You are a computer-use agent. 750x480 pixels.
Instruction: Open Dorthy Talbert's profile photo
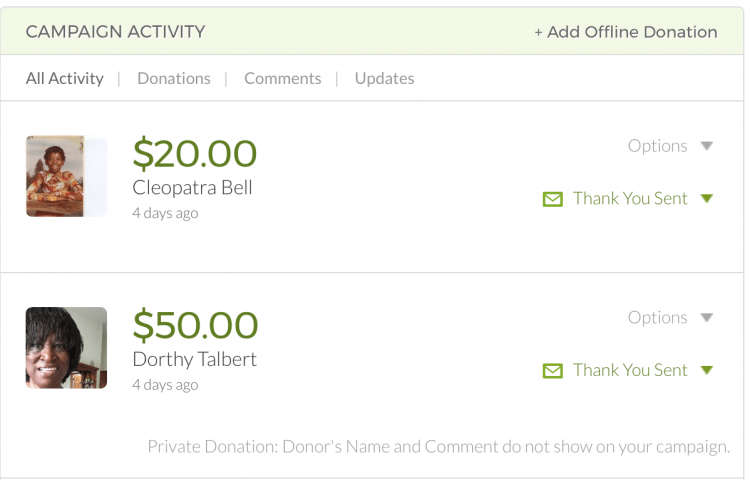[66, 348]
